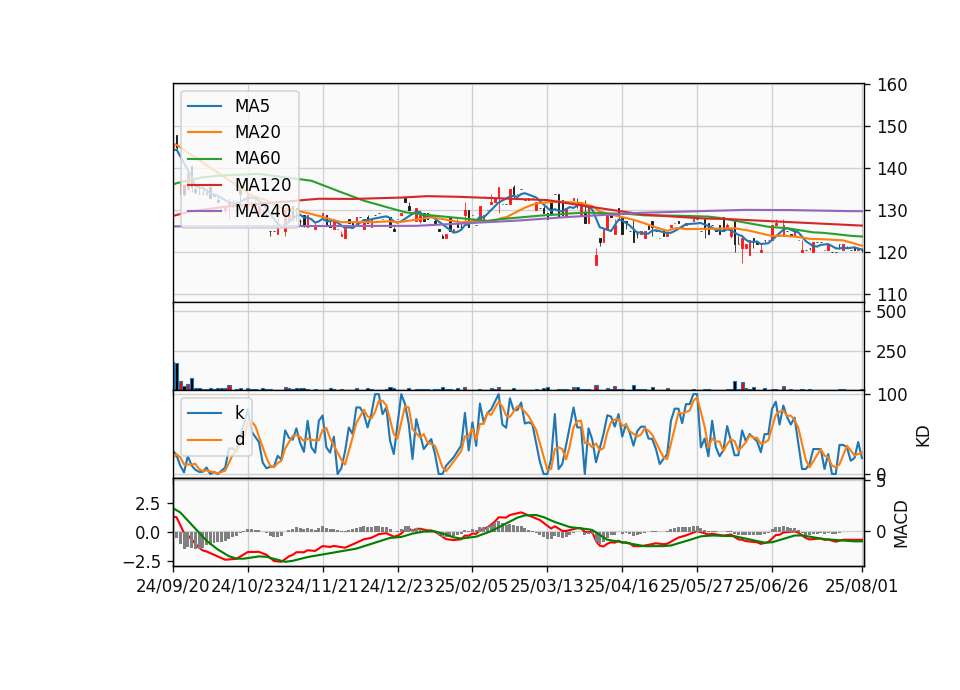Click the 160 price axis label
Viewport: 960px width, 690px height.
coord(891,85)
